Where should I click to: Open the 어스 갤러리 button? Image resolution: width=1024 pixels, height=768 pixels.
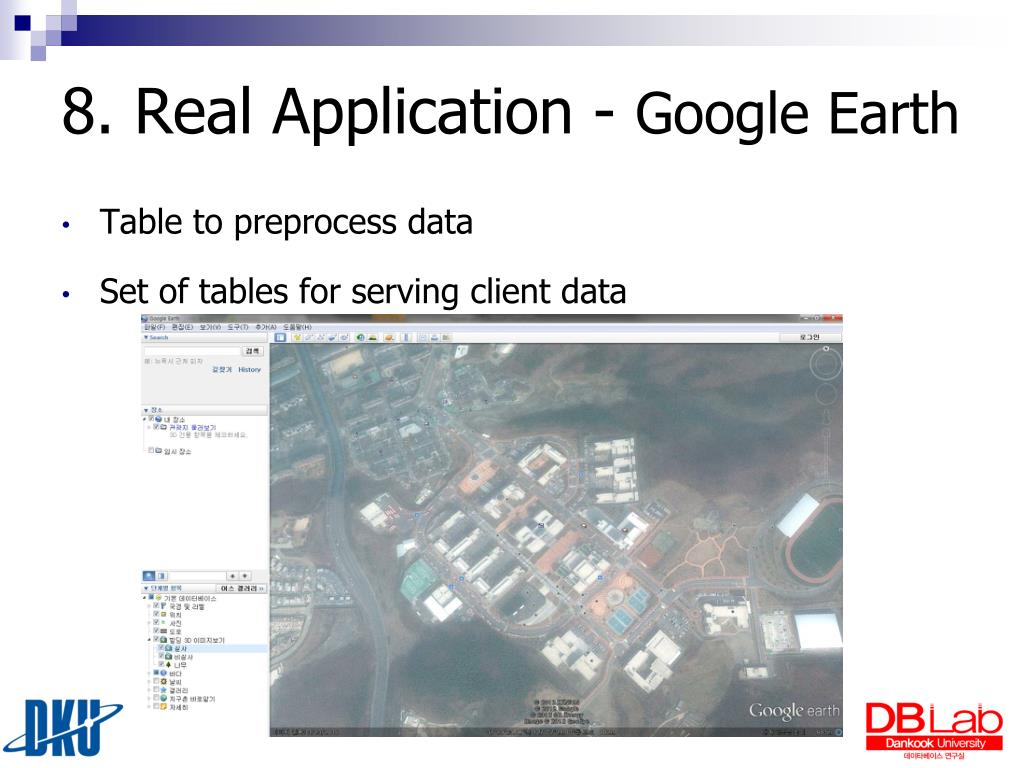pos(242,588)
